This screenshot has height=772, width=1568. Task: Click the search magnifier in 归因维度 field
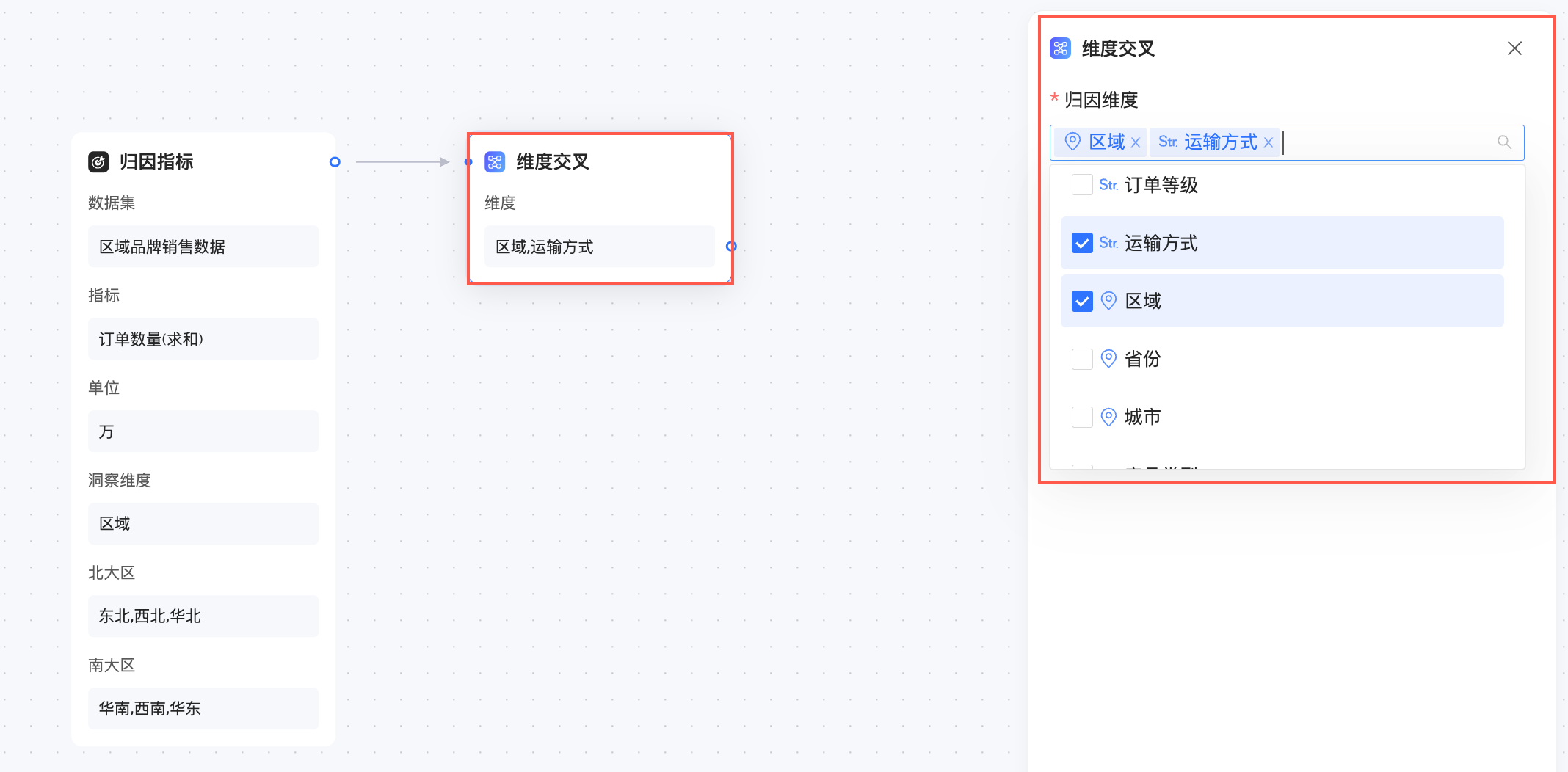(x=1504, y=142)
